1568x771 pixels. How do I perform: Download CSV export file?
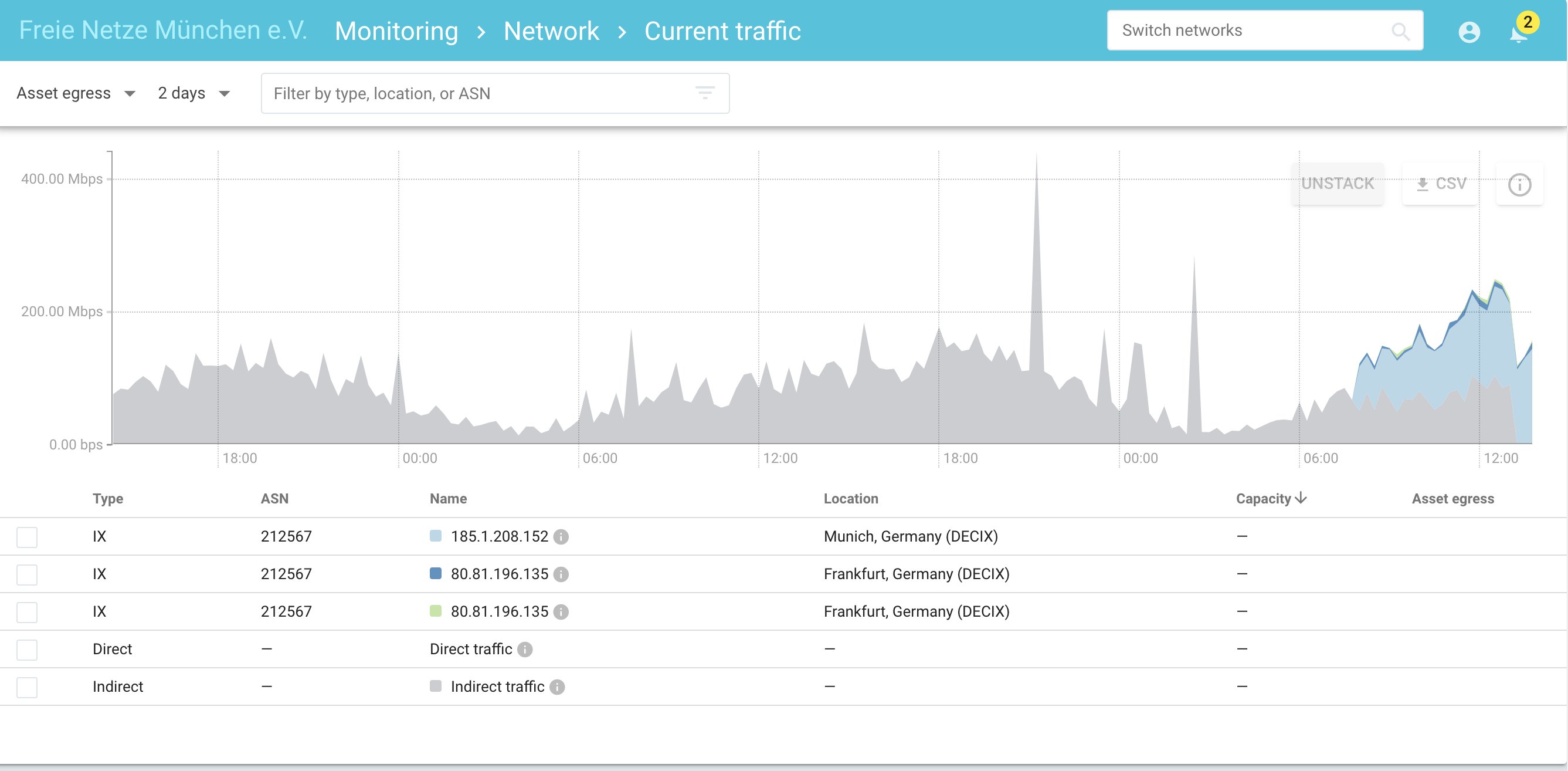(x=1441, y=183)
